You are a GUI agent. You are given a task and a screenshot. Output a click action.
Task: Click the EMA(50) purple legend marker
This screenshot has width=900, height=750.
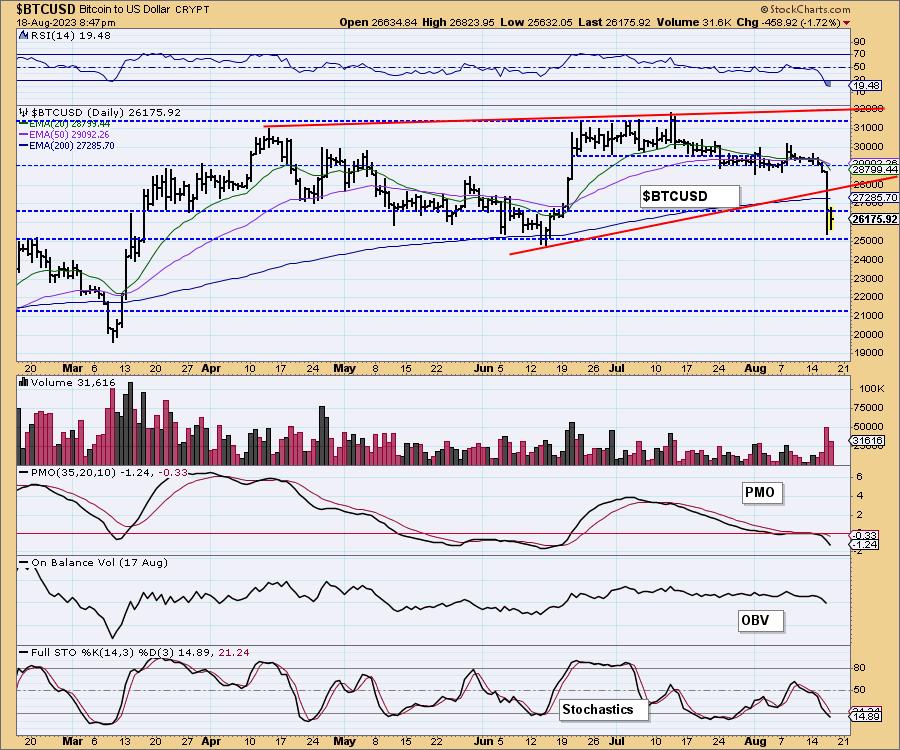(x=24, y=134)
